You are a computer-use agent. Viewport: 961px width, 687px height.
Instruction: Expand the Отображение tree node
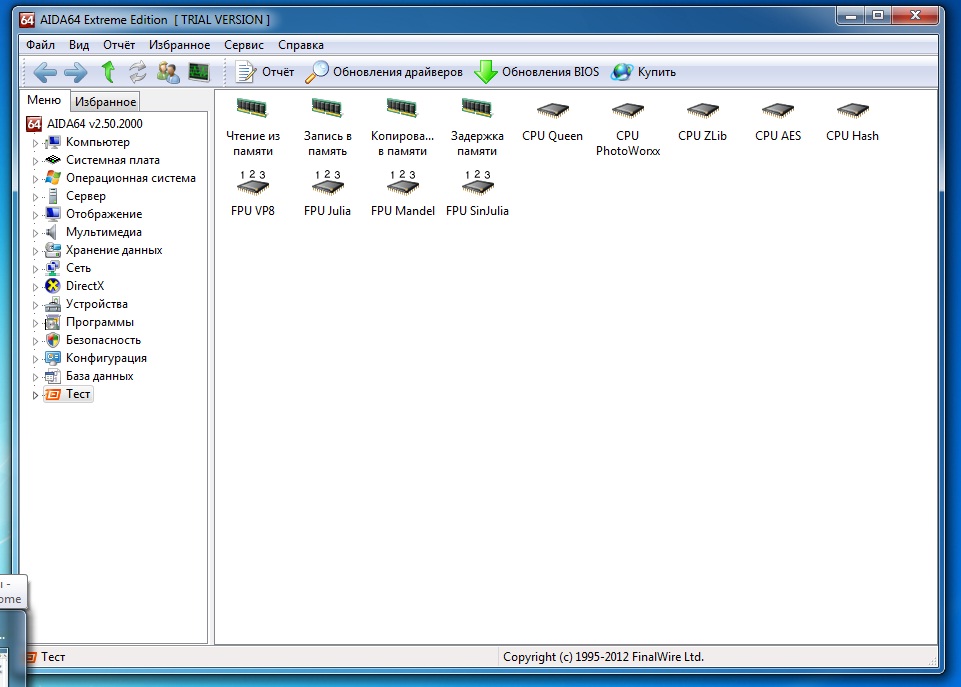(x=35, y=214)
